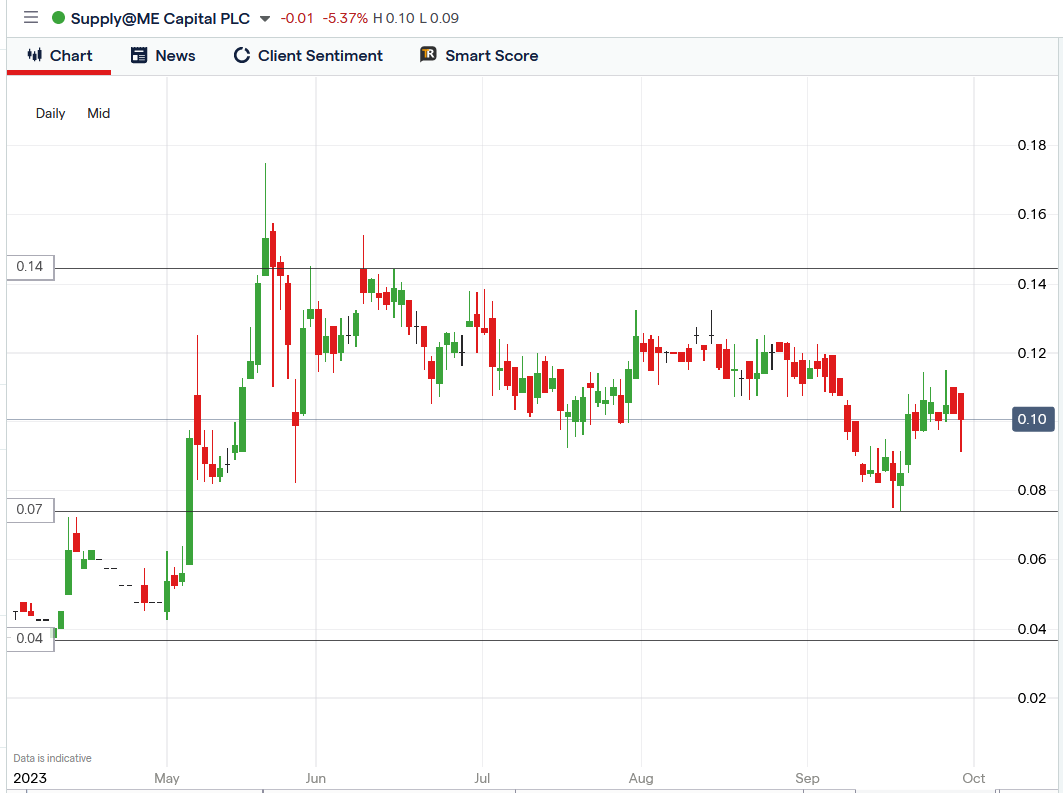Click the 0.02 price axis label
1063x793 pixels.
[1031, 698]
